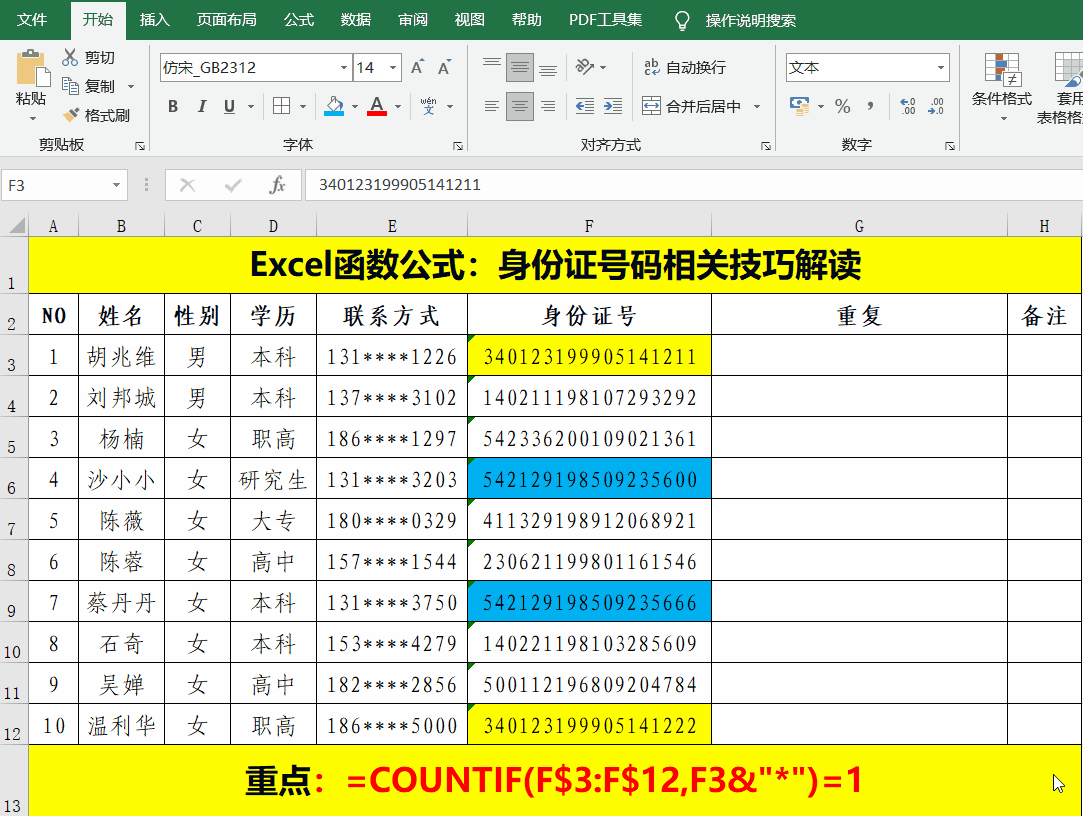Viewport: 1083px width, 816px height.
Task: Apply percent style format
Action: click(x=842, y=106)
